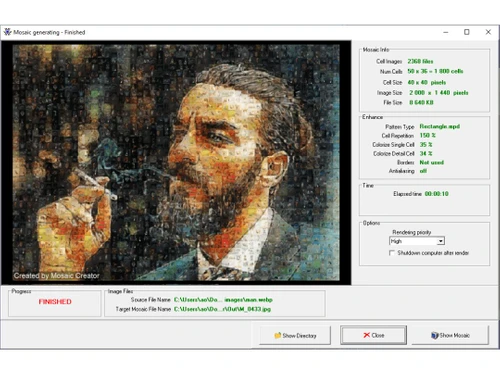500x375 pixels.
Task: Click the Elapsed time 00:00:10 value
Action: [x=436, y=194]
